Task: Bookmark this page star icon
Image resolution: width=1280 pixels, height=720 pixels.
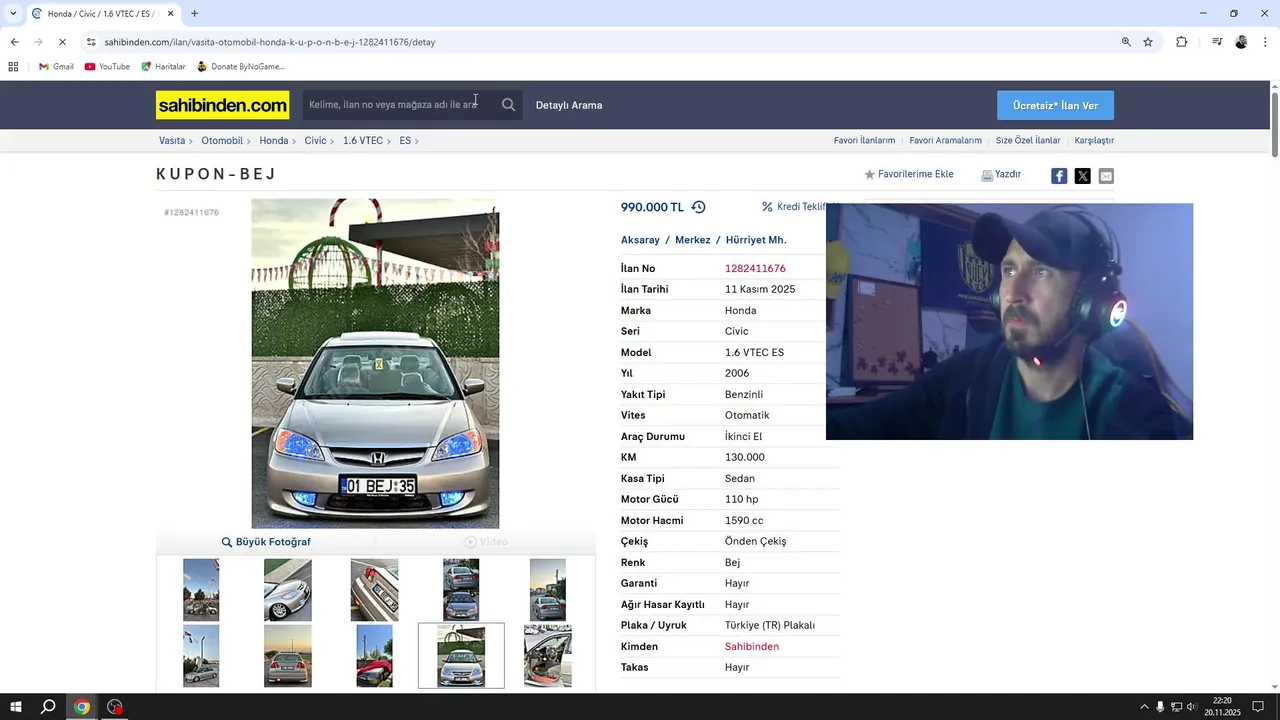Action: click(x=1148, y=42)
